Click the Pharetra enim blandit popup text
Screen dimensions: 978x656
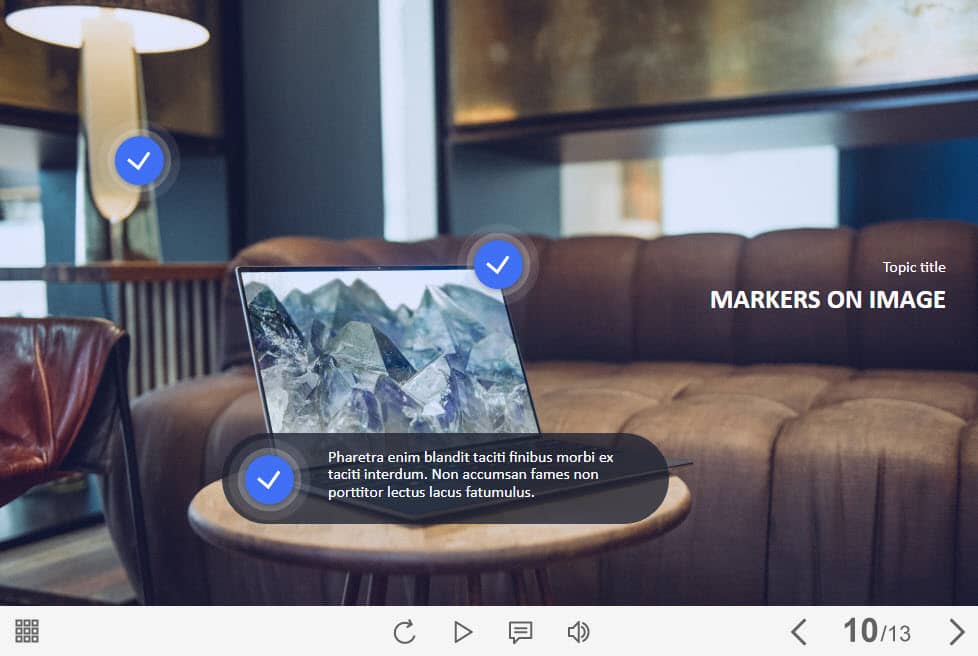coord(470,474)
